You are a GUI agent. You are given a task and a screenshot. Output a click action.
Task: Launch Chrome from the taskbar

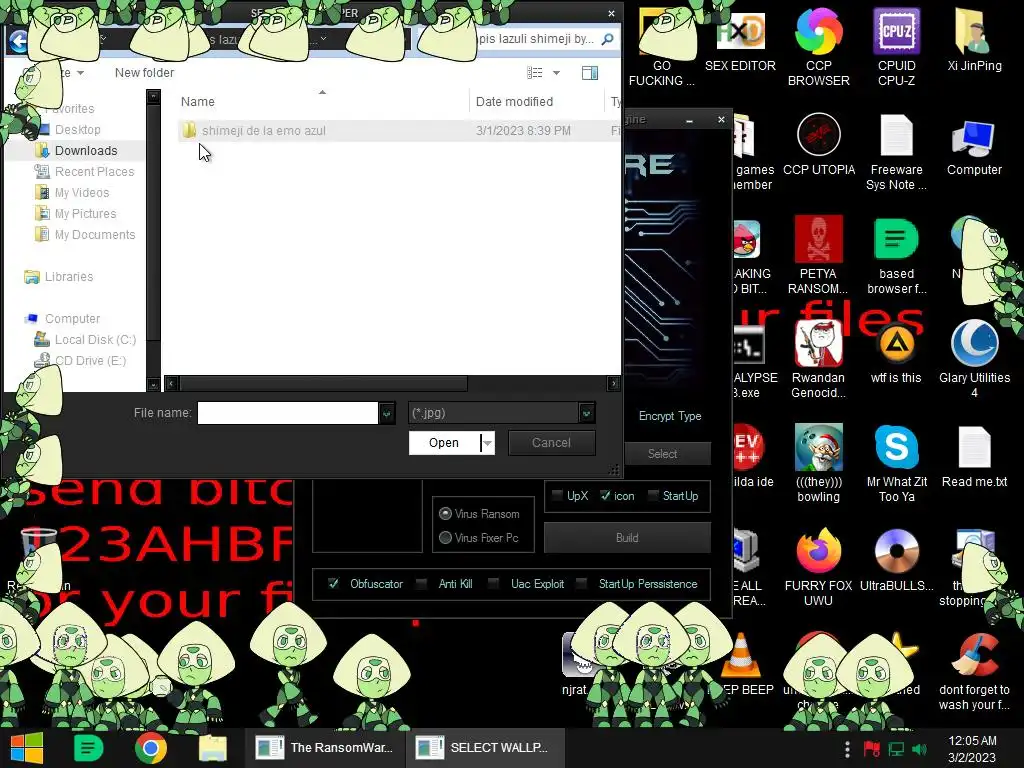click(151, 748)
